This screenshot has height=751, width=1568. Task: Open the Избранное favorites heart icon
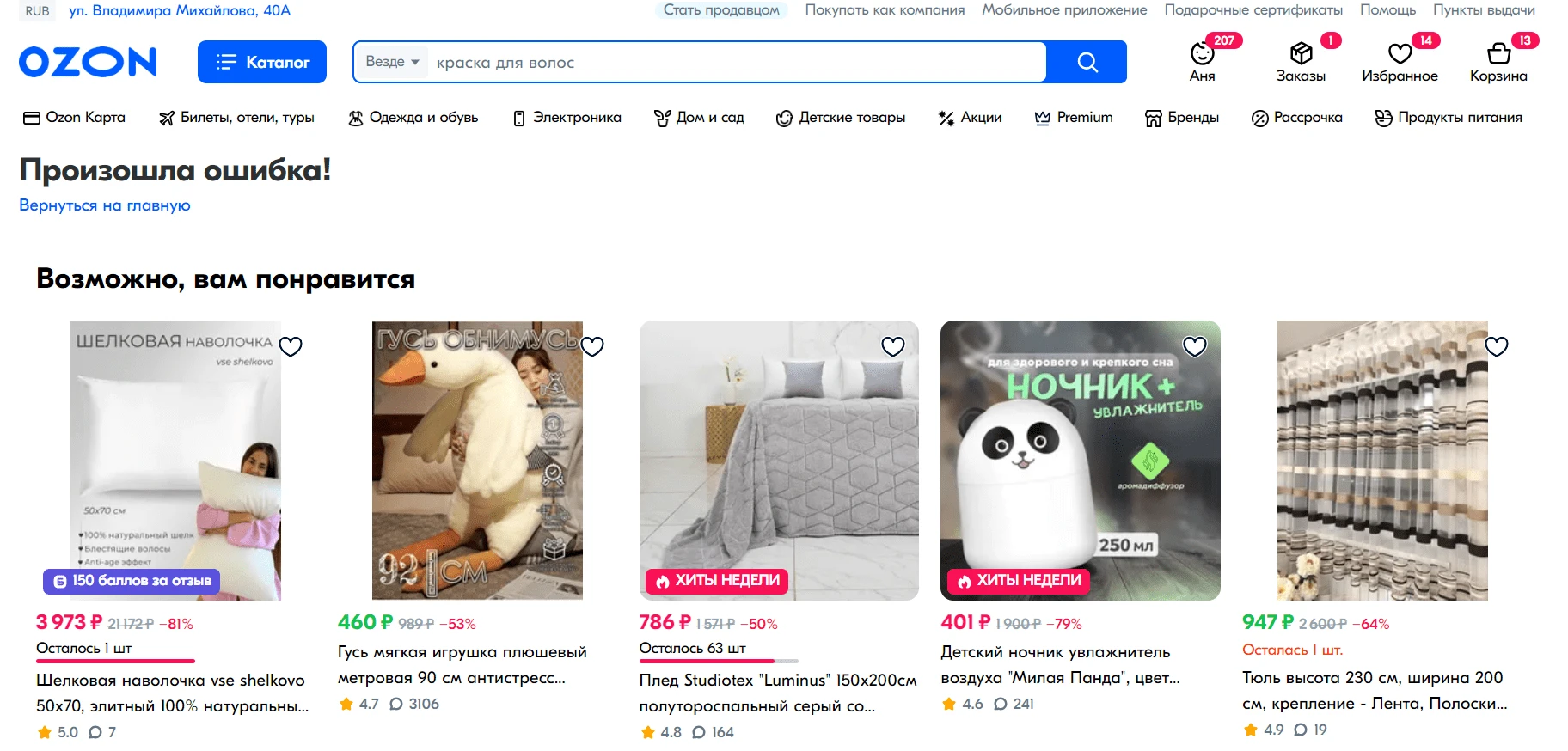(x=1400, y=53)
